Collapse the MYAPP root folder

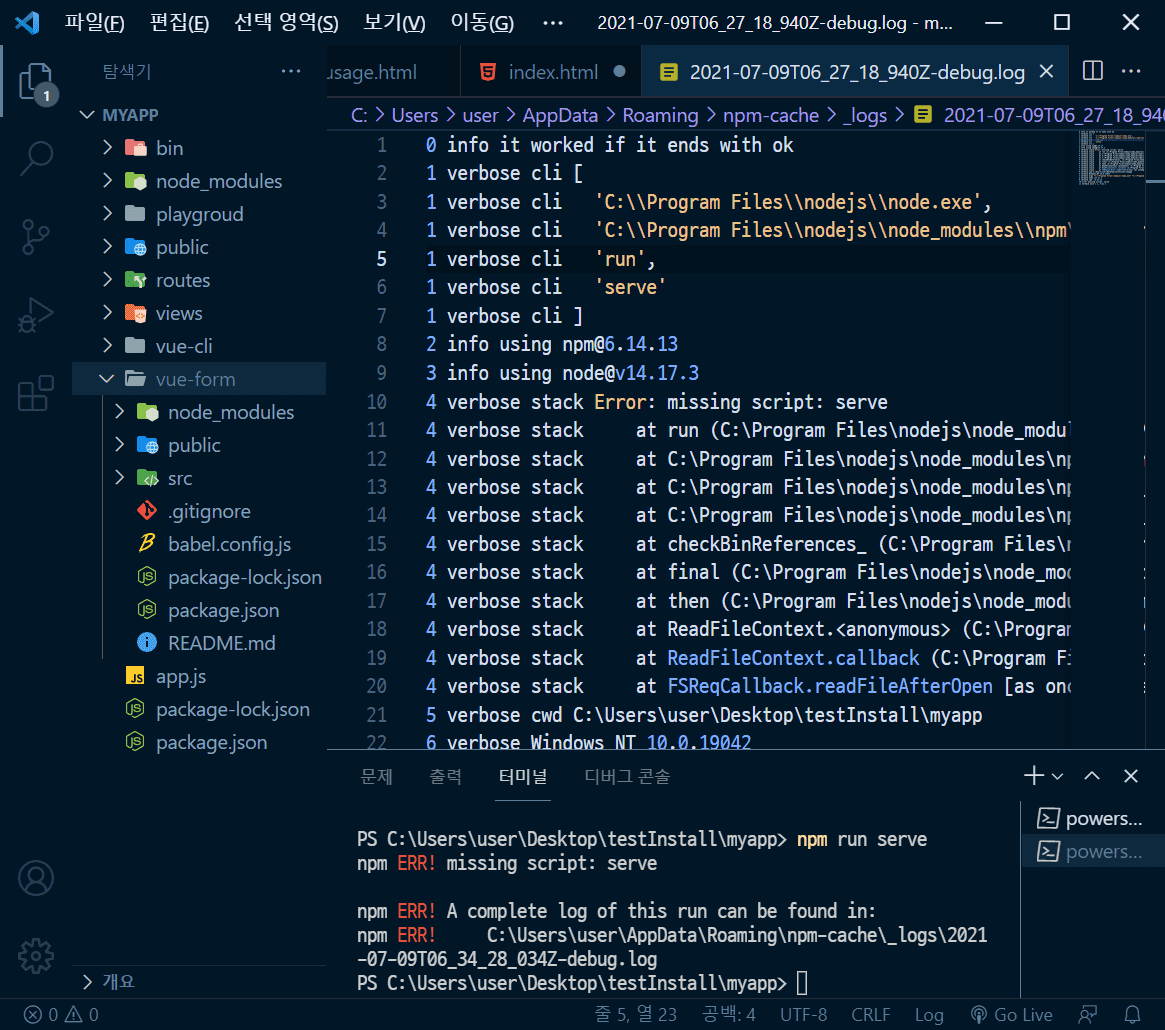[199, 114]
